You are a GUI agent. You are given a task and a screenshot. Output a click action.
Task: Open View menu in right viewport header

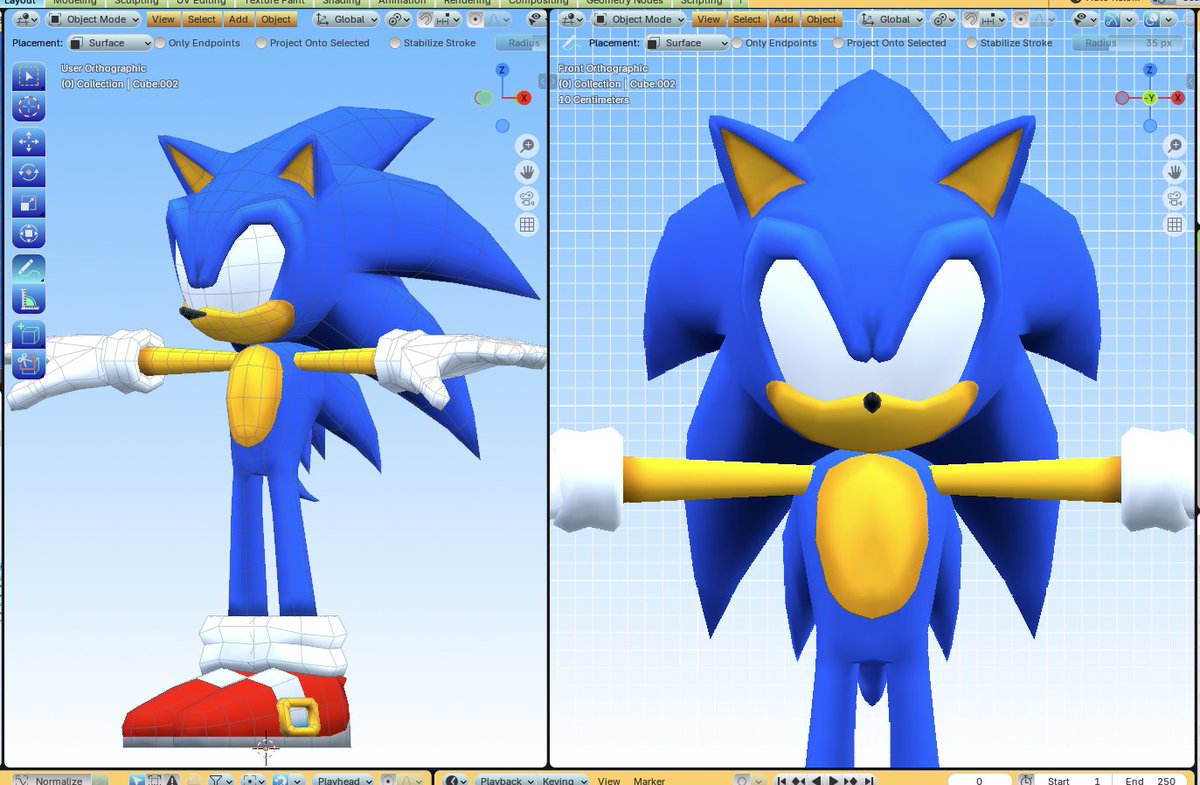coord(708,19)
